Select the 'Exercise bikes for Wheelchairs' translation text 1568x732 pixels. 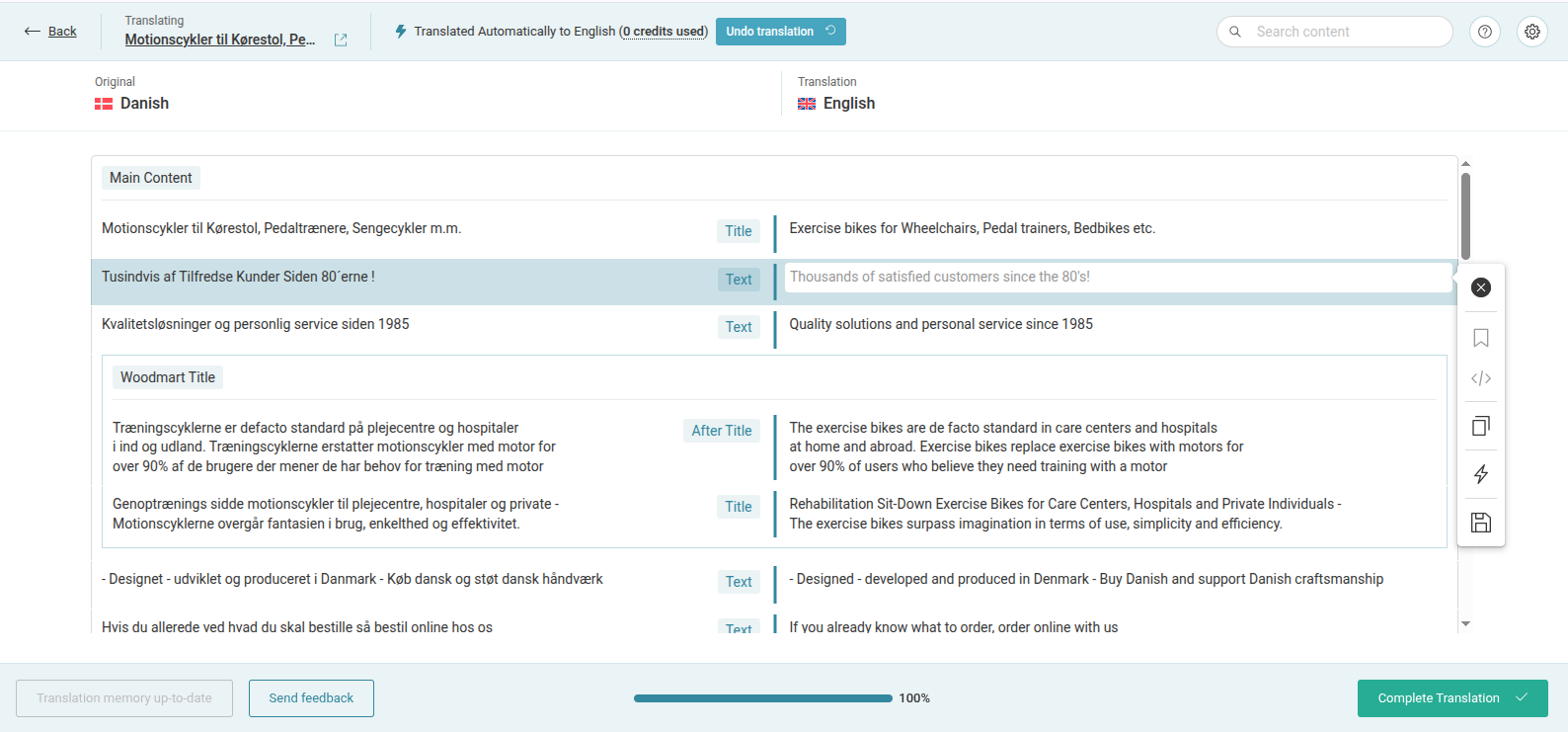coord(972,228)
